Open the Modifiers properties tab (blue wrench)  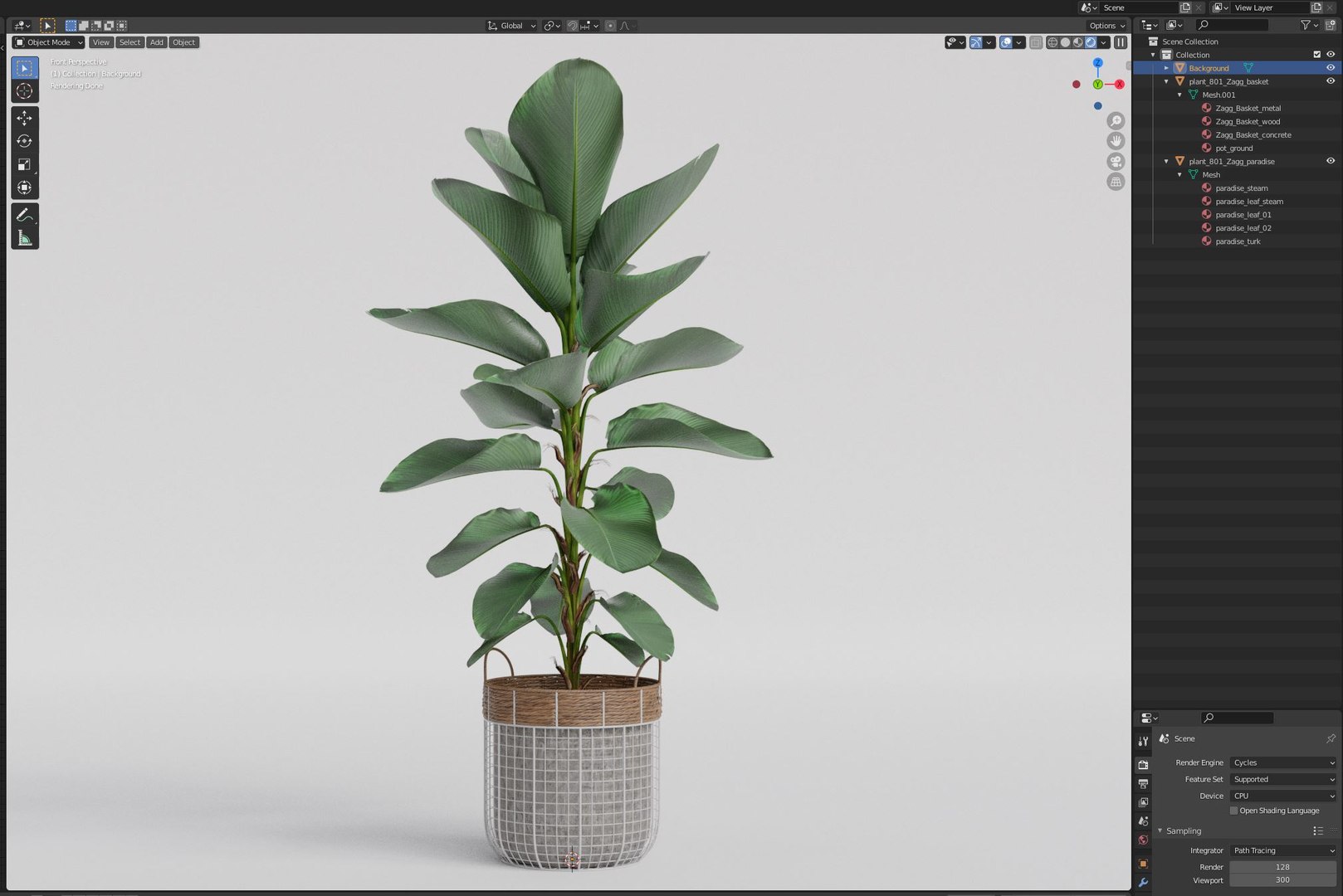(1143, 883)
